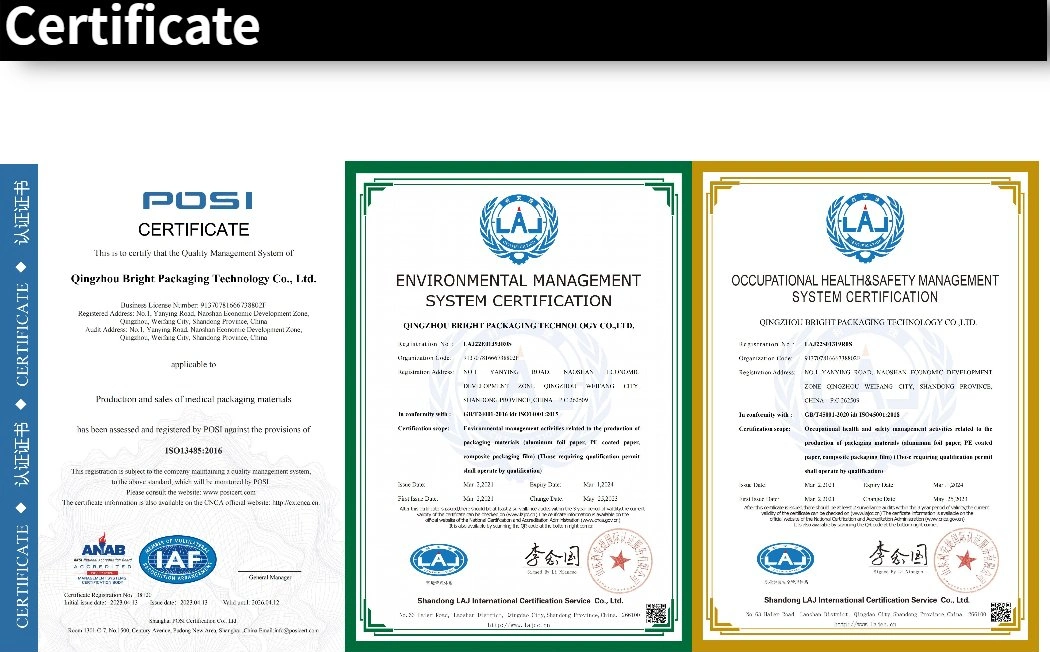The height and width of the screenshot is (652, 1050).
Task: Click the ANAB accreditation logo
Action: click(103, 560)
